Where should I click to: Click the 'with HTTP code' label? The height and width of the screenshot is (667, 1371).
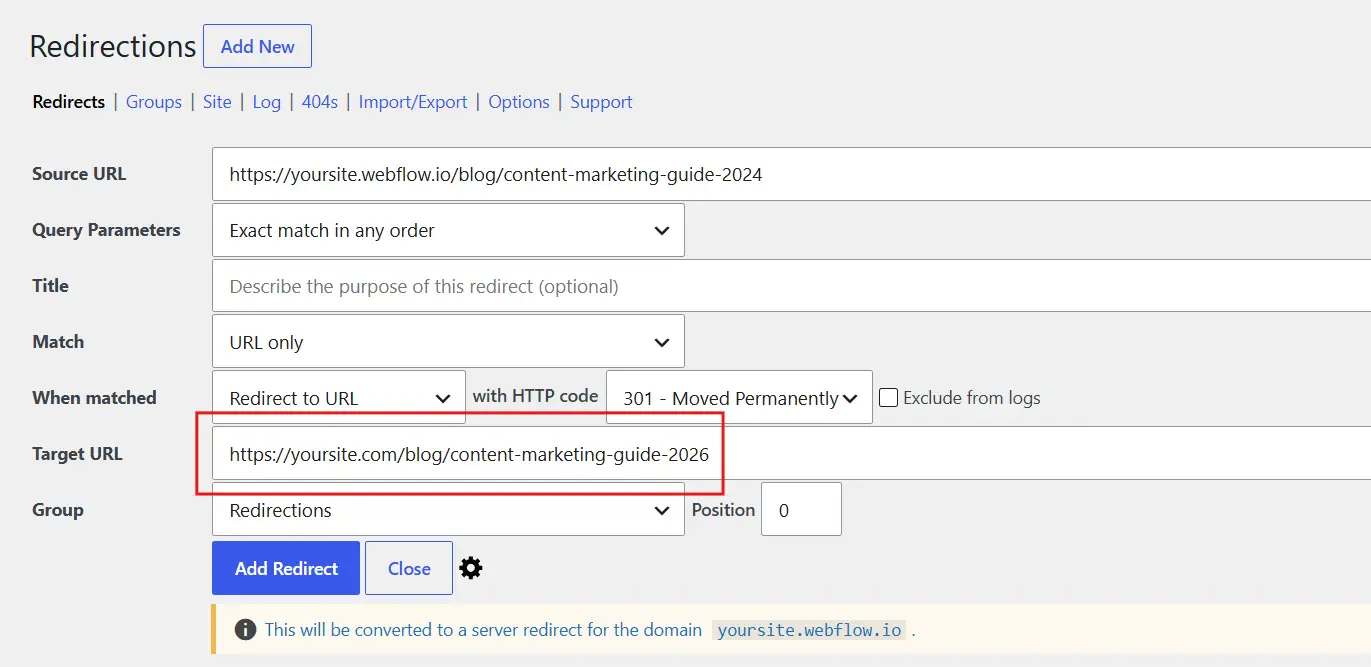coord(535,396)
